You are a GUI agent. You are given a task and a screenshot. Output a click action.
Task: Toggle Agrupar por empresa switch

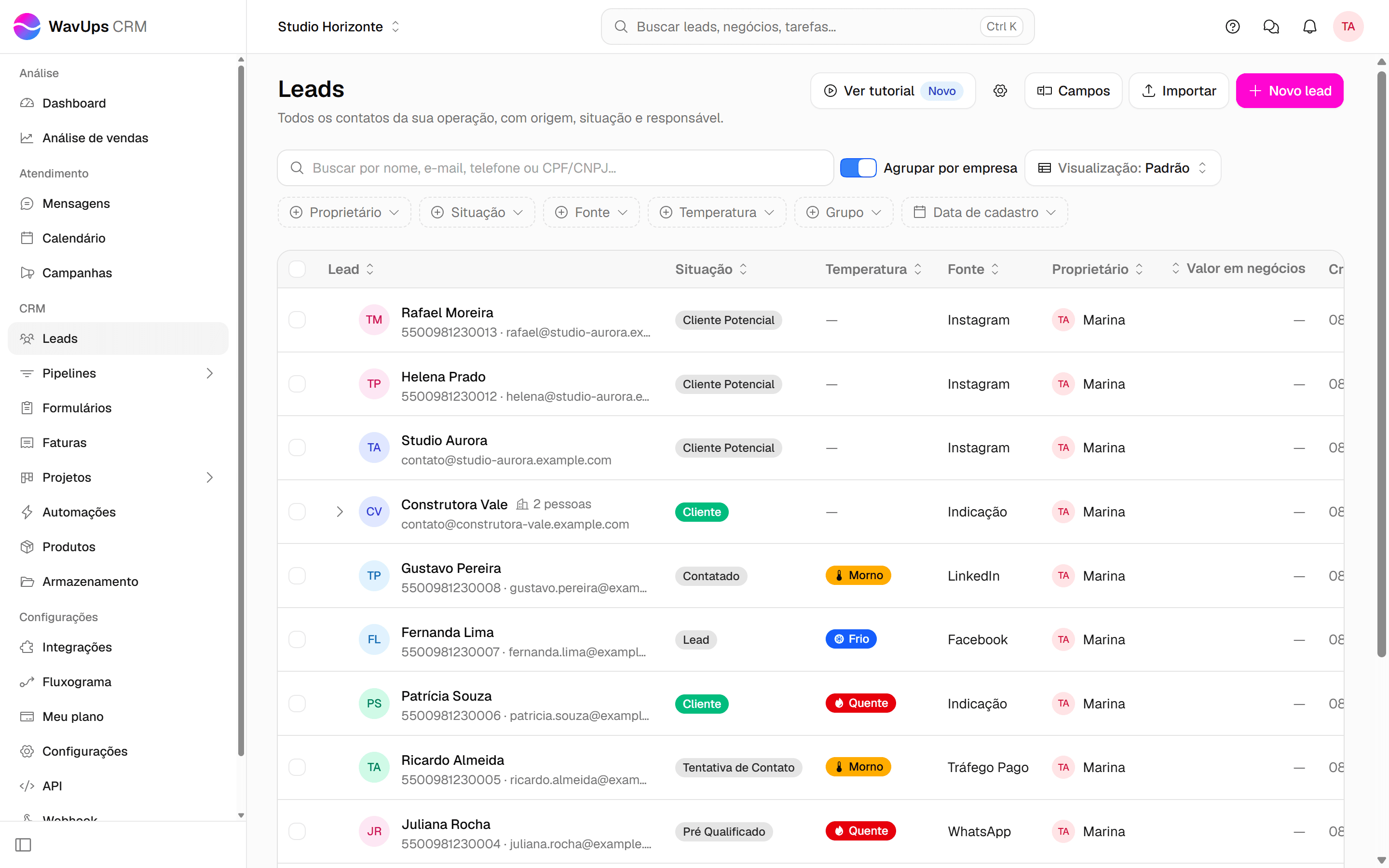(858, 168)
